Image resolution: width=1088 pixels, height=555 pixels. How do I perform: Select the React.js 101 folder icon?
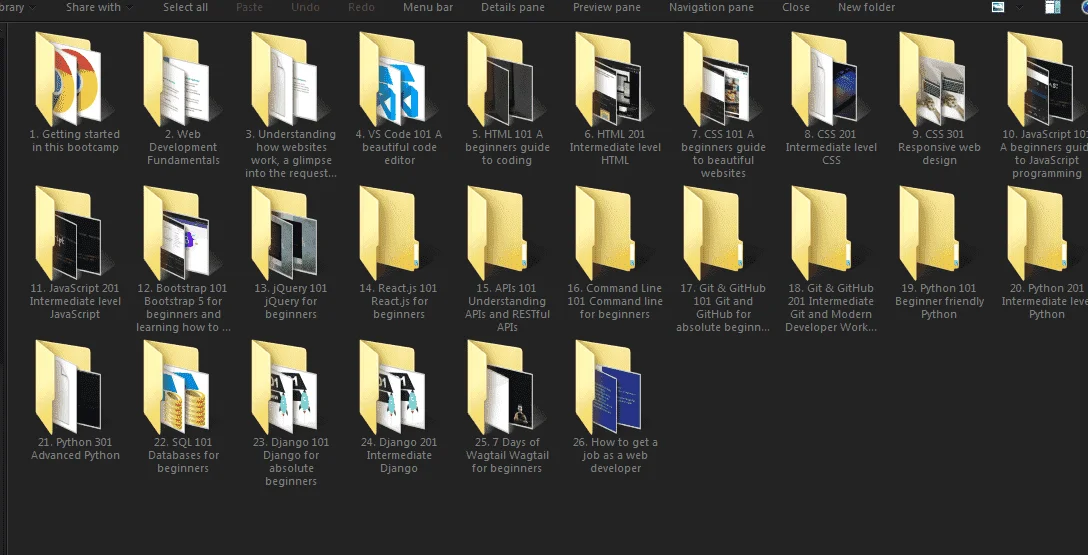(390, 233)
